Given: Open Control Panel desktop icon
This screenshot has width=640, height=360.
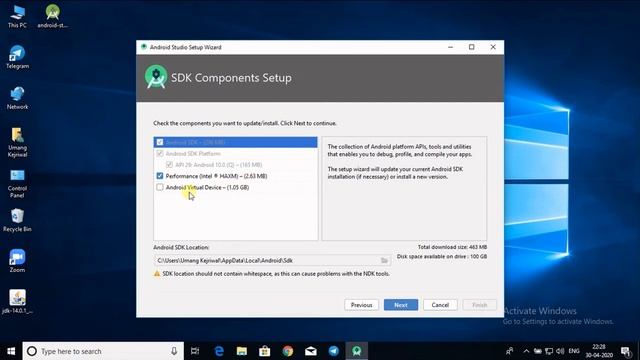Looking at the screenshot, I should [x=17, y=183].
